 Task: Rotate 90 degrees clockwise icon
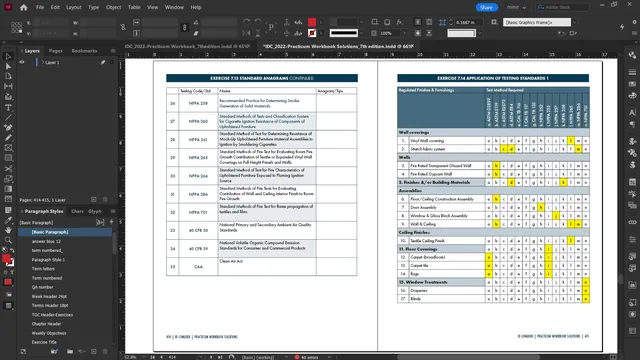246,22
